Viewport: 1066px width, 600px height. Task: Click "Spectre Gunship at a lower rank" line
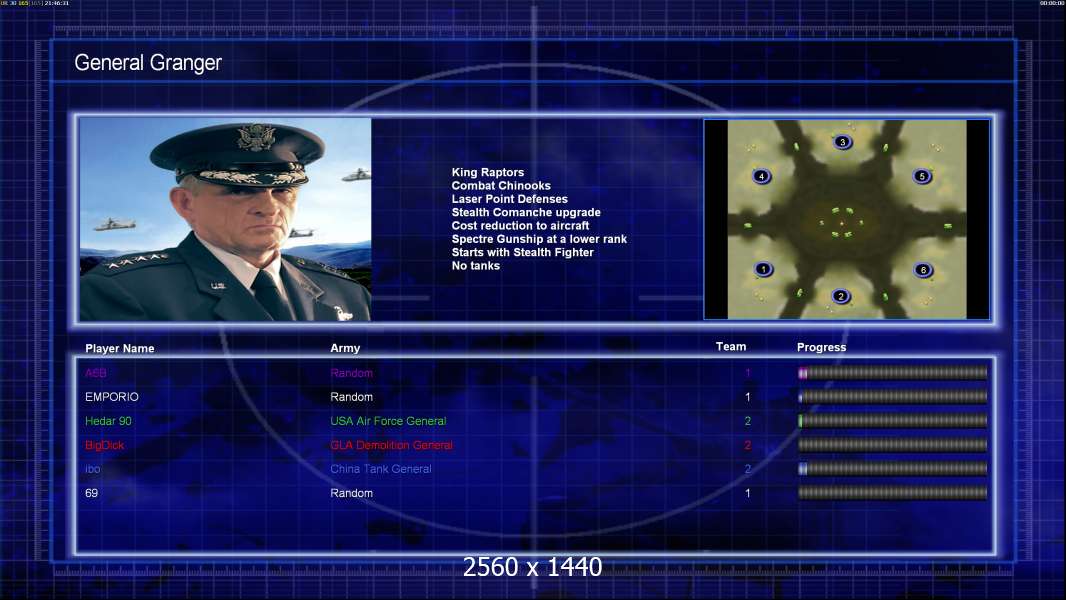(x=539, y=239)
